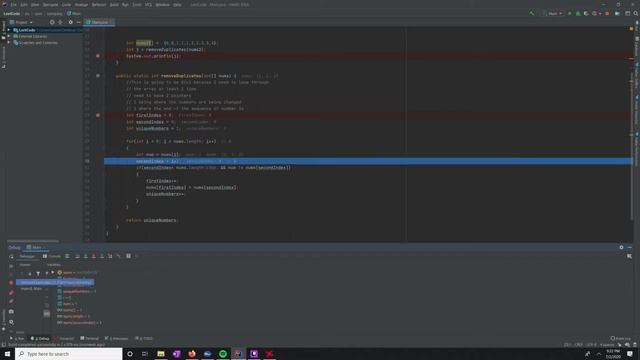
Task: Click View Breakpoints icon in debug sidebar
Action: 11,292
